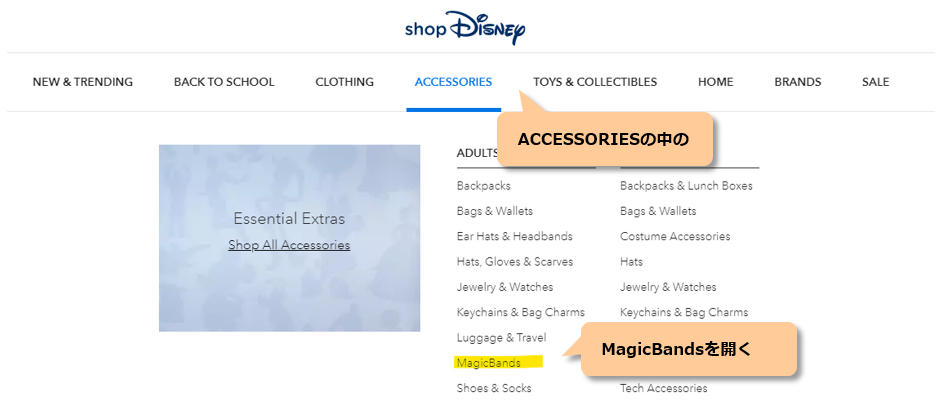938x405 pixels.
Task: Open Luggage & Travel link
Action: 501,337
